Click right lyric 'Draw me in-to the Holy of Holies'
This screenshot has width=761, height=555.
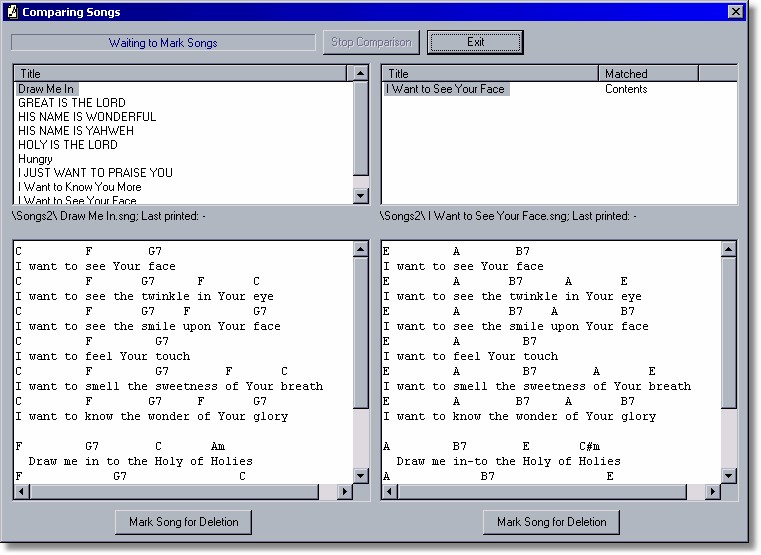(x=508, y=461)
